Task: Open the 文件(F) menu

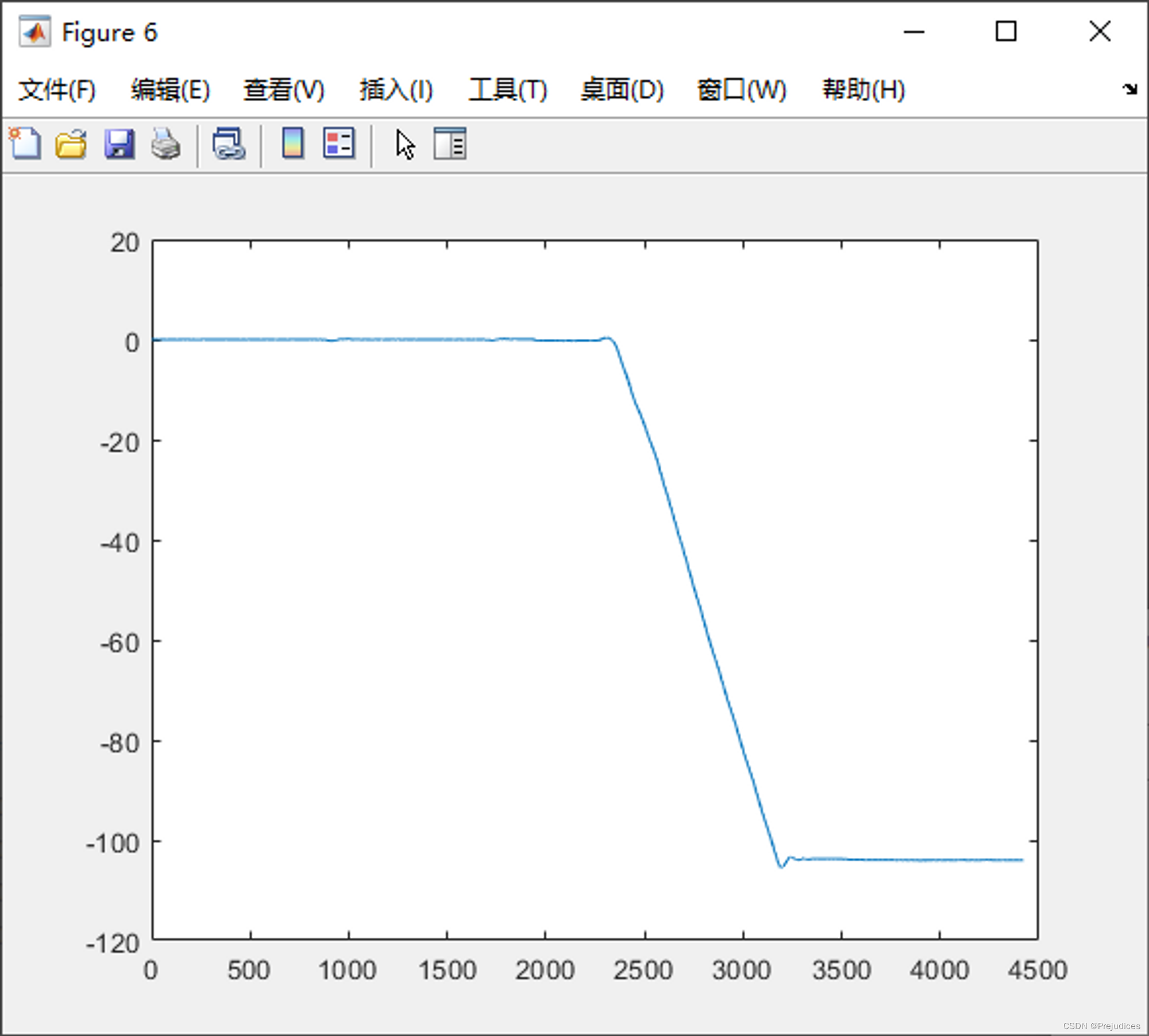Action: (x=57, y=90)
